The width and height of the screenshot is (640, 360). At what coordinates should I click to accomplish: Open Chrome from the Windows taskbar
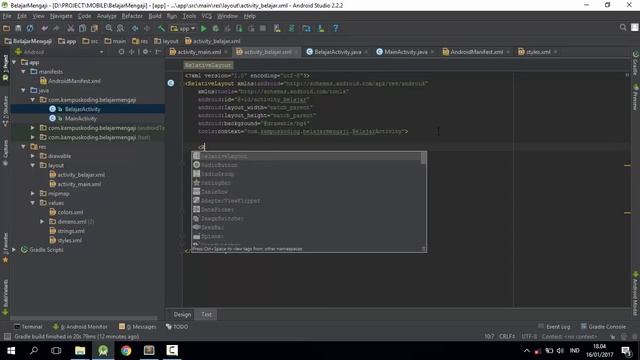click(x=126, y=351)
